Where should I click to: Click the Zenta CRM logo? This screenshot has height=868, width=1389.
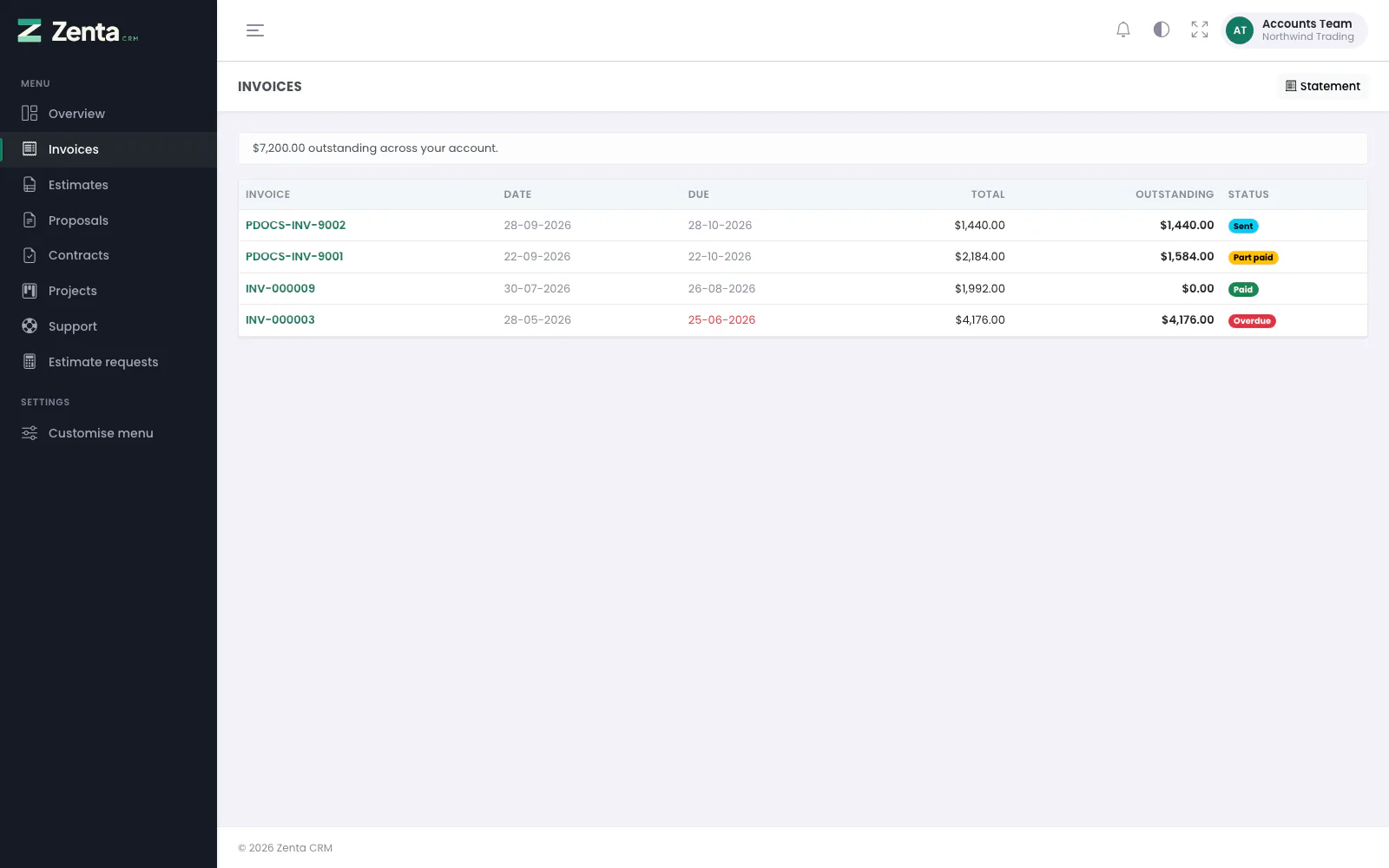pyautogui.click(x=78, y=31)
